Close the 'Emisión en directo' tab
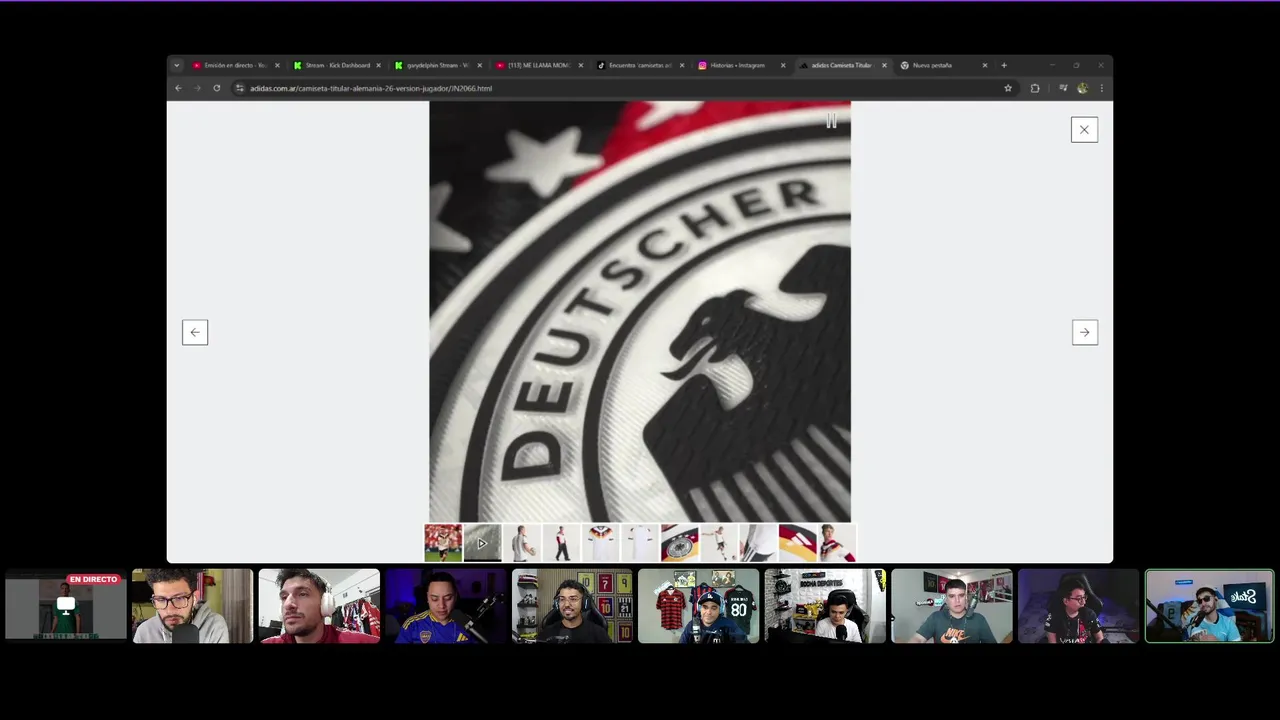 [x=277, y=65]
